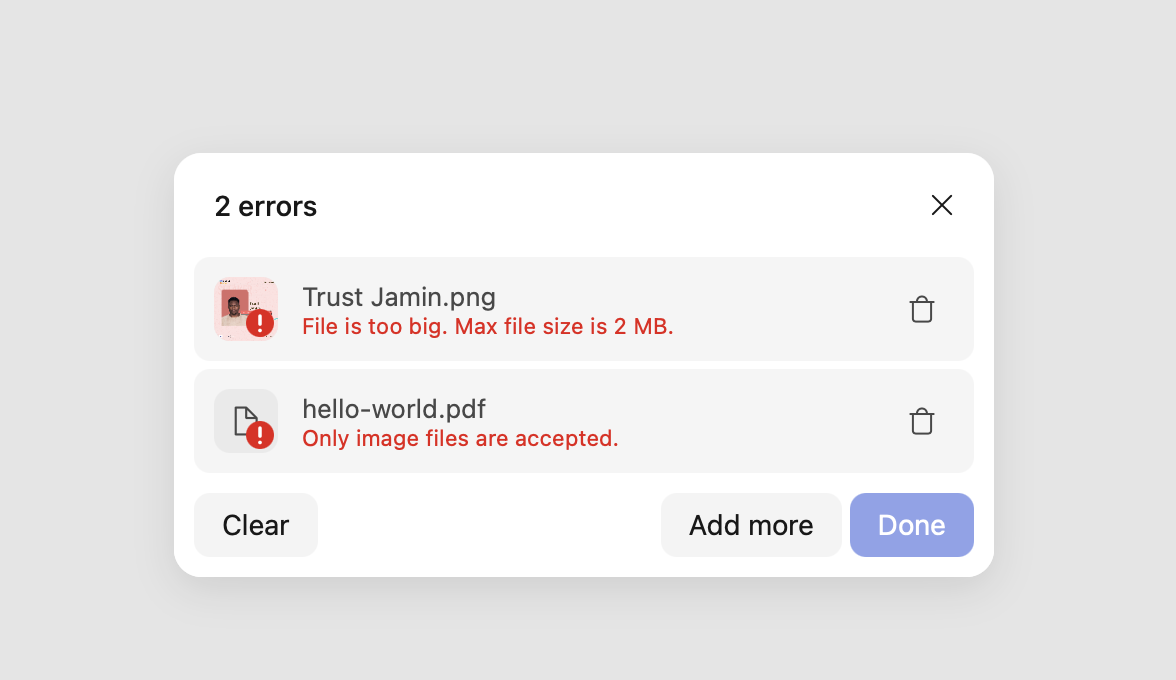Click the error badge on Trust Jamin.png thumbnail
Image resolution: width=1176 pixels, height=680 pixels.
260,324
